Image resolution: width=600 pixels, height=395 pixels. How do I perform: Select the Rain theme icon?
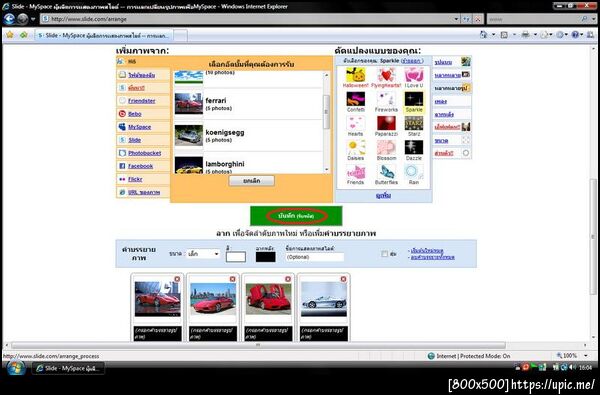(414, 172)
